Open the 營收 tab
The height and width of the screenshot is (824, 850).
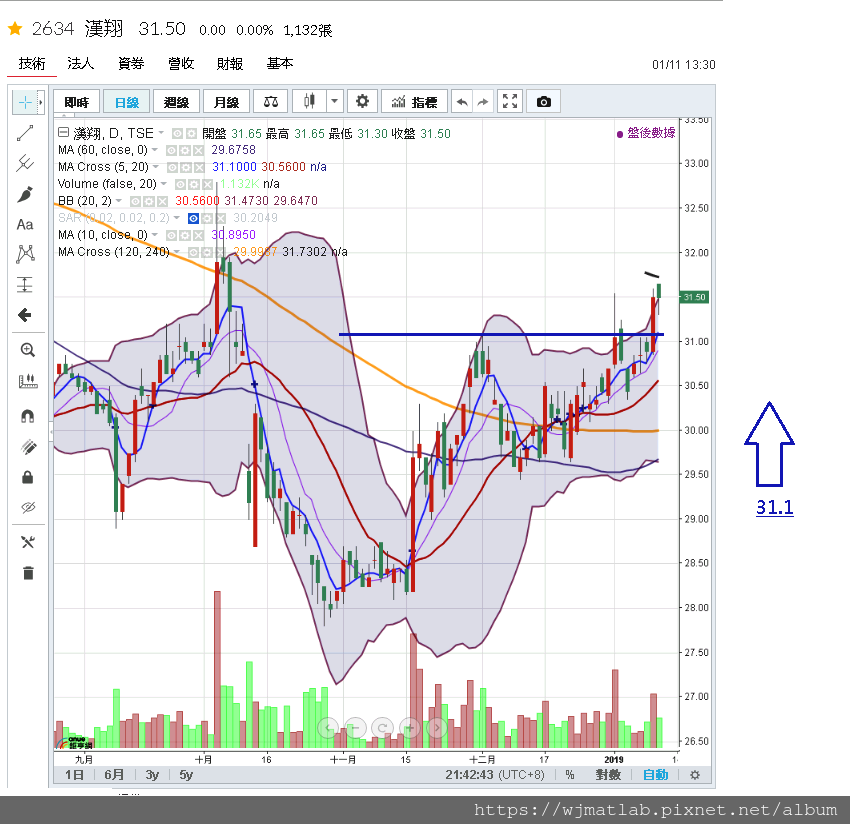point(181,63)
